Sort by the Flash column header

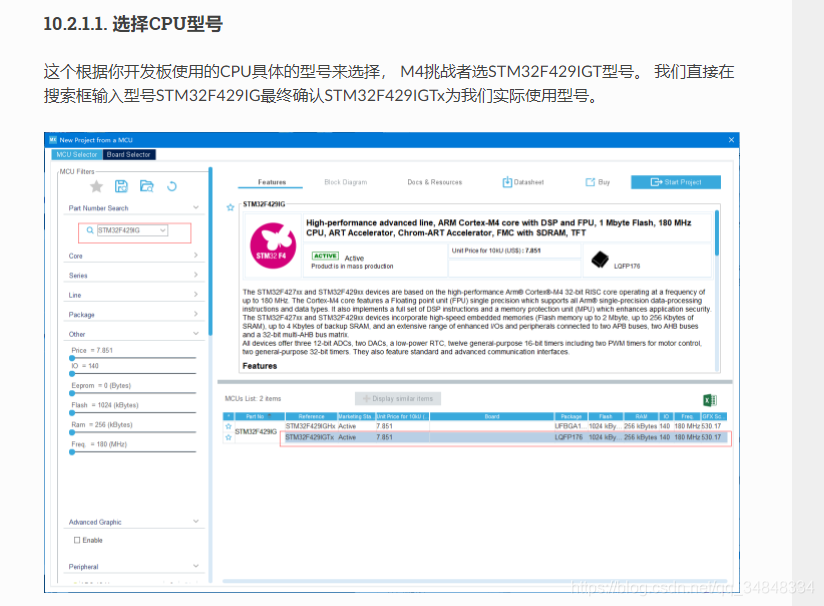pyautogui.click(x=605, y=416)
